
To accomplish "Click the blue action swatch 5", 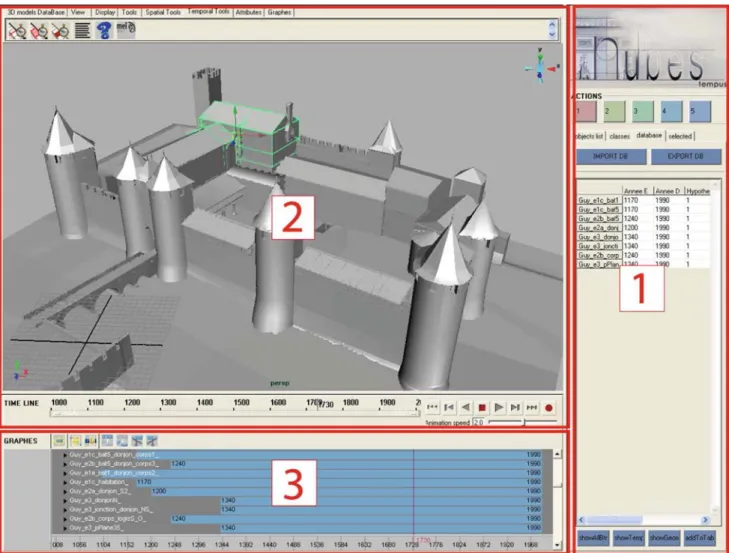I will [x=700, y=112].
